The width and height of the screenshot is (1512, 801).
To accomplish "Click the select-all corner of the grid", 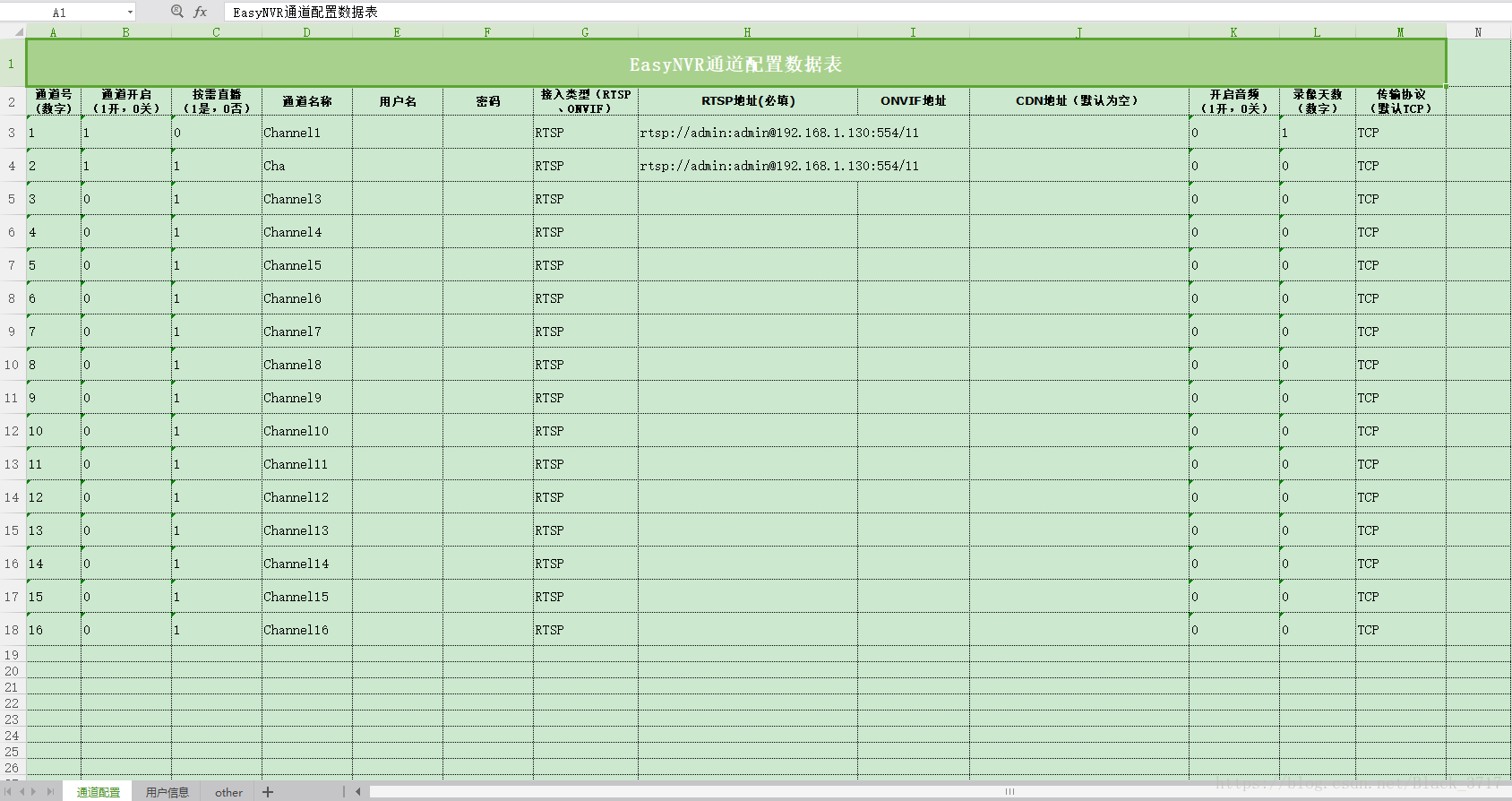I will pos(13,31).
